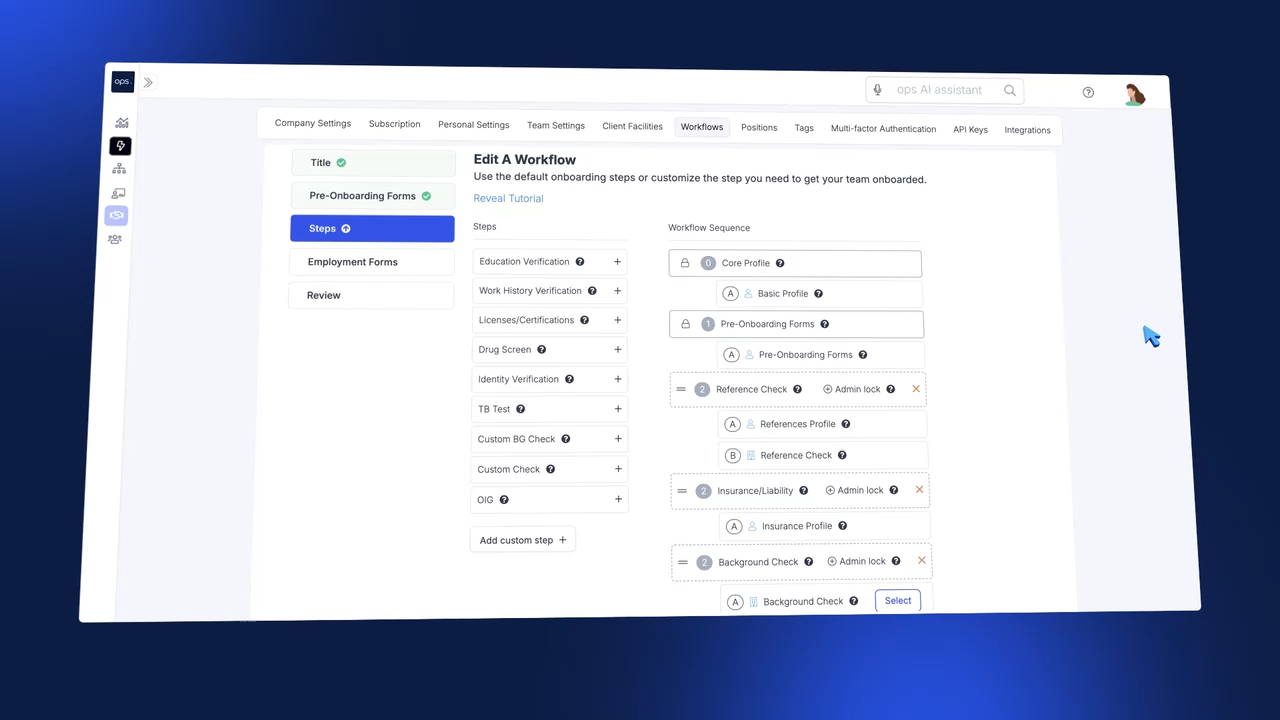Add OIG step with plus

click(618, 499)
